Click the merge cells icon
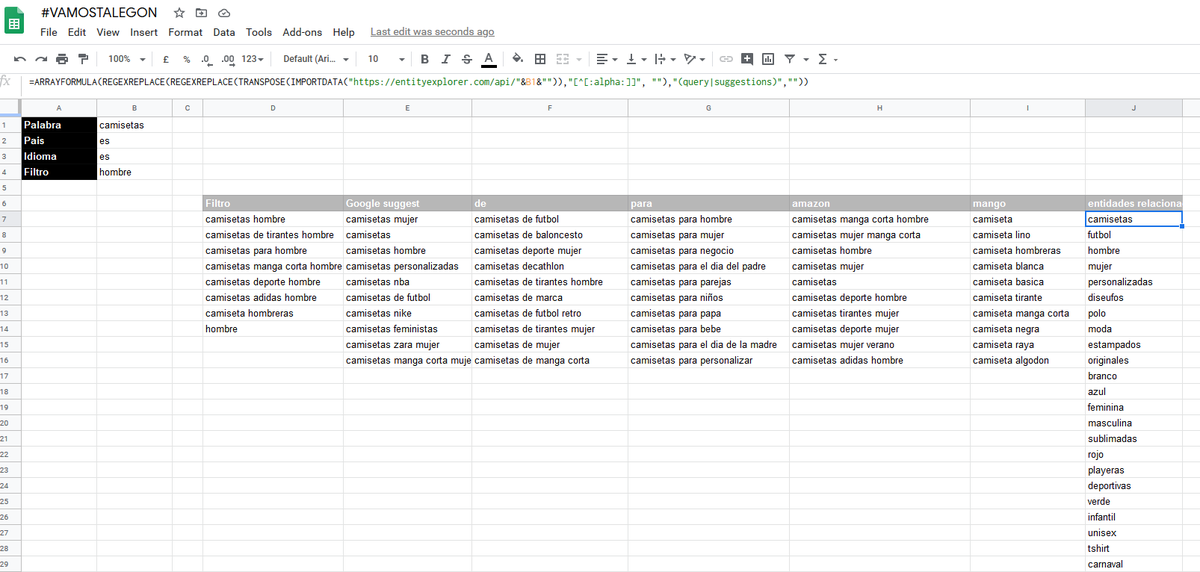Image resolution: width=1200 pixels, height=572 pixels. 562,59
